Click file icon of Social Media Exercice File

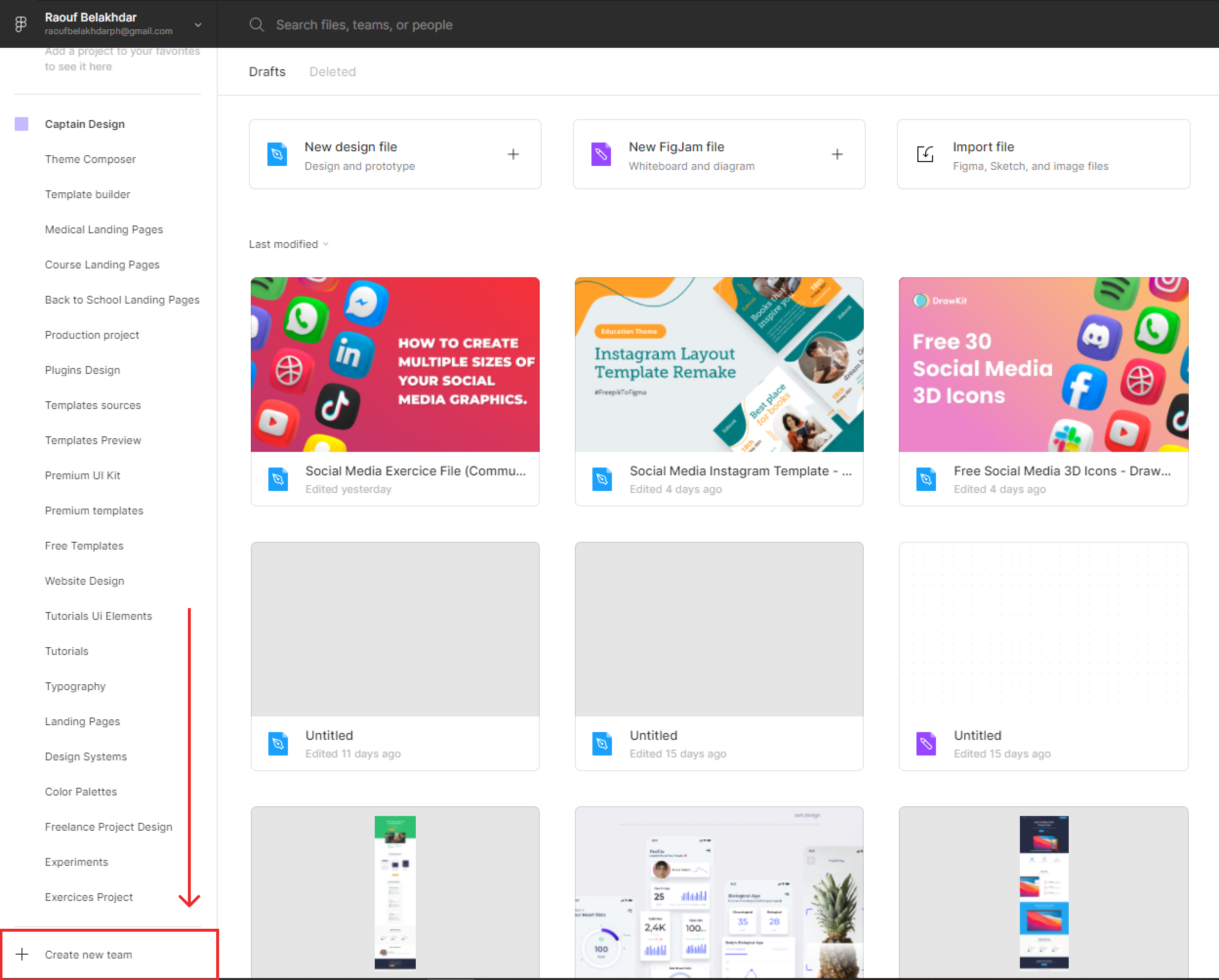[278, 479]
